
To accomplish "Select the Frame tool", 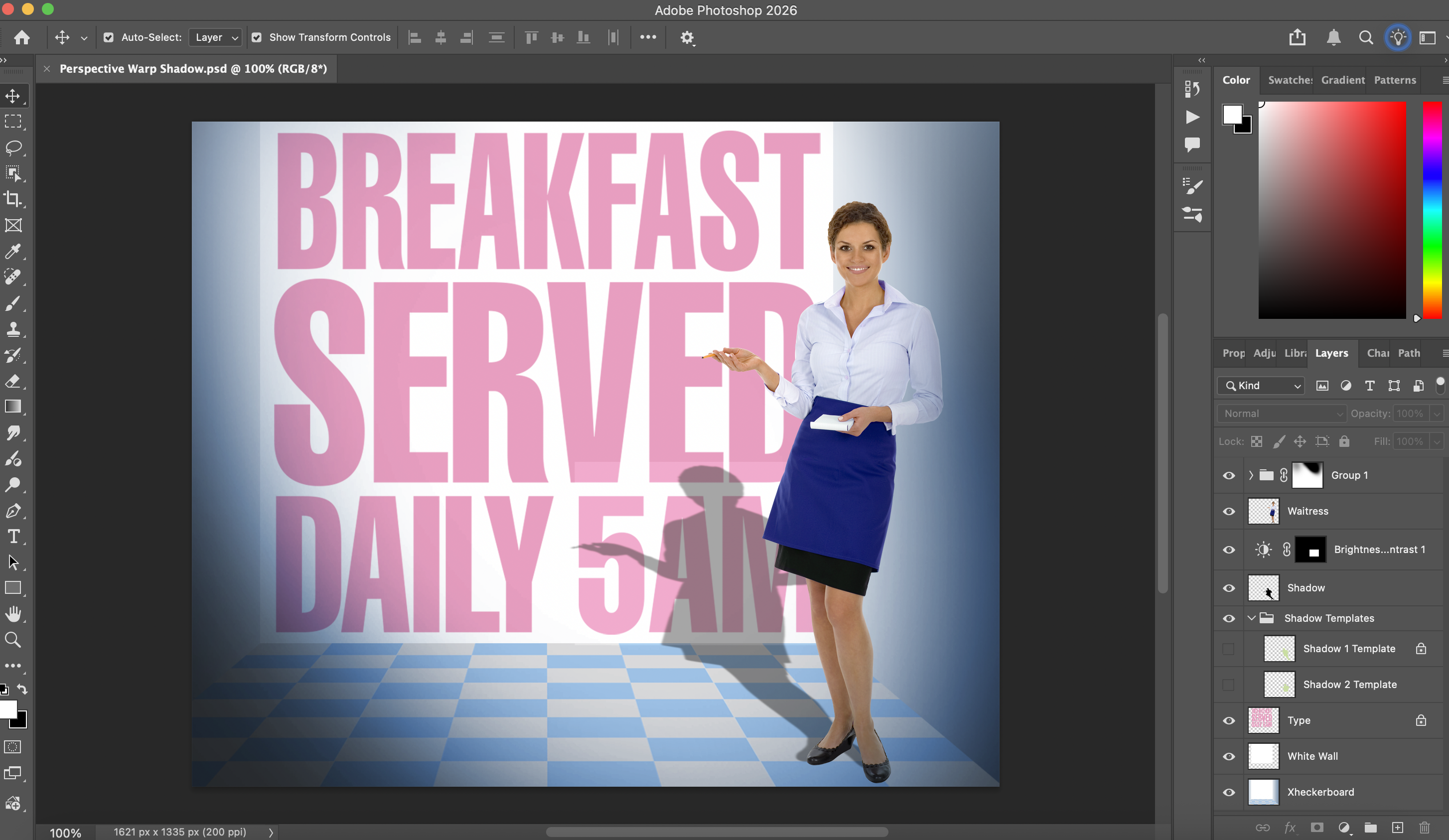I will [x=13, y=225].
